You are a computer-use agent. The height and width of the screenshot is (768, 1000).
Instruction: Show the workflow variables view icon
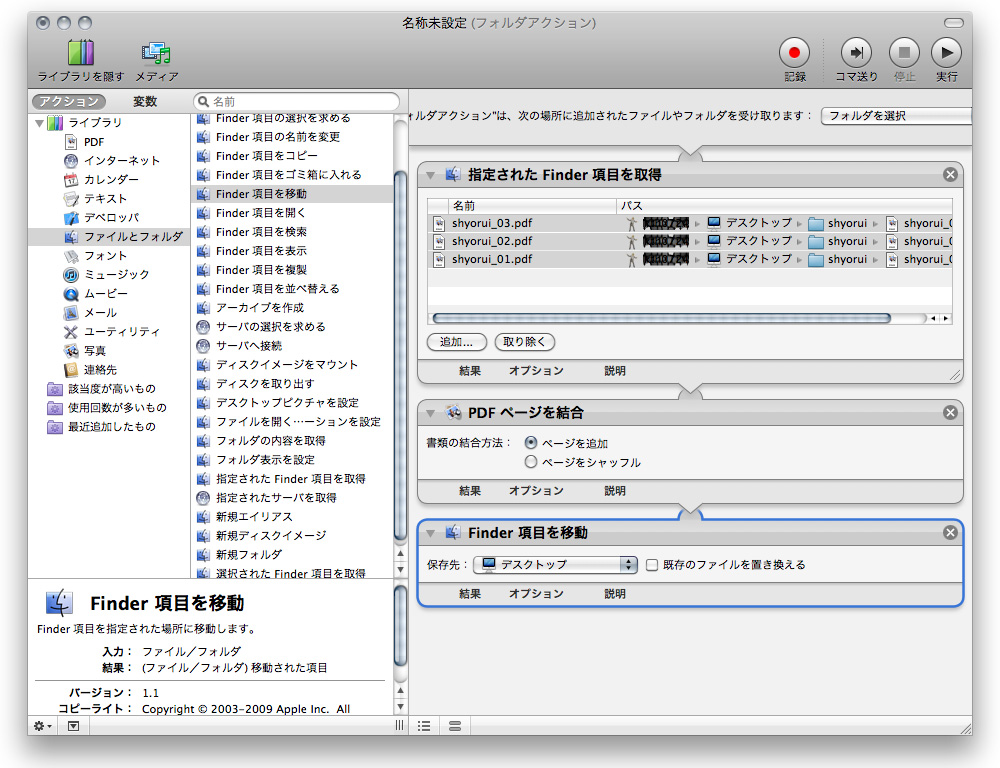(x=455, y=726)
